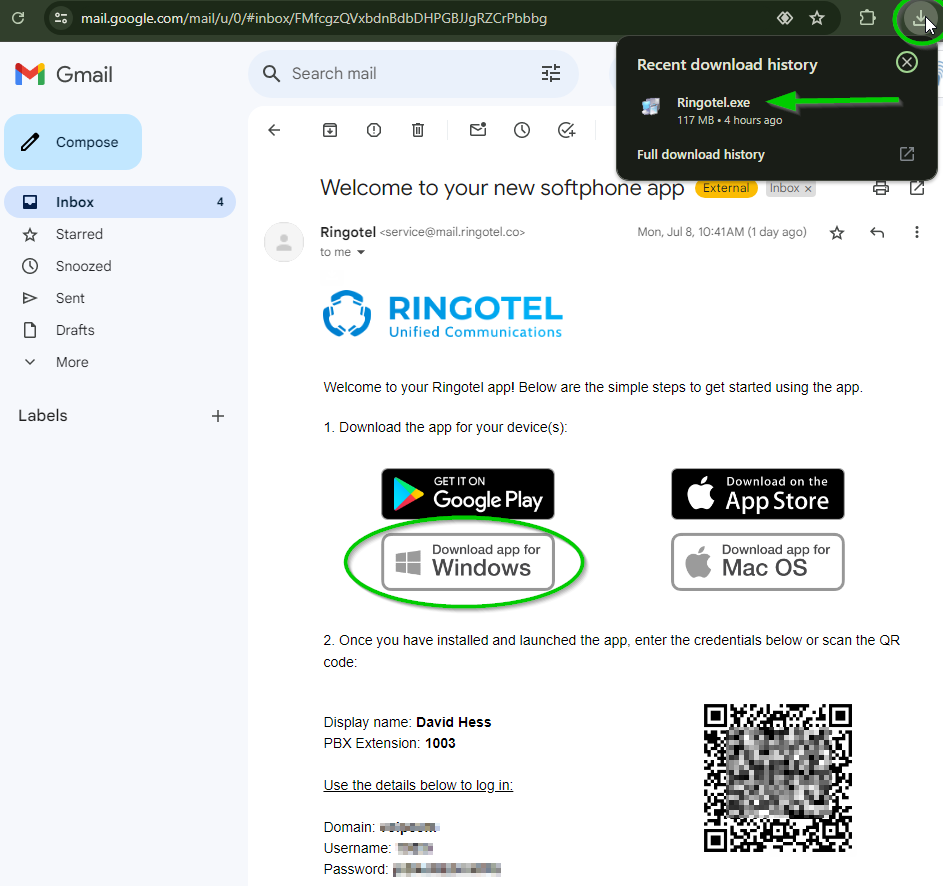Download the app for Windows
The height and width of the screenshot is (886, 943).
click(x=468, y=562)
